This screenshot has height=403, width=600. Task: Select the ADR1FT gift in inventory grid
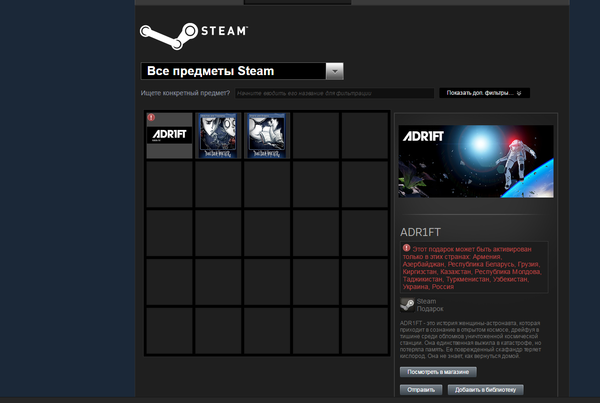click(169, 136)
